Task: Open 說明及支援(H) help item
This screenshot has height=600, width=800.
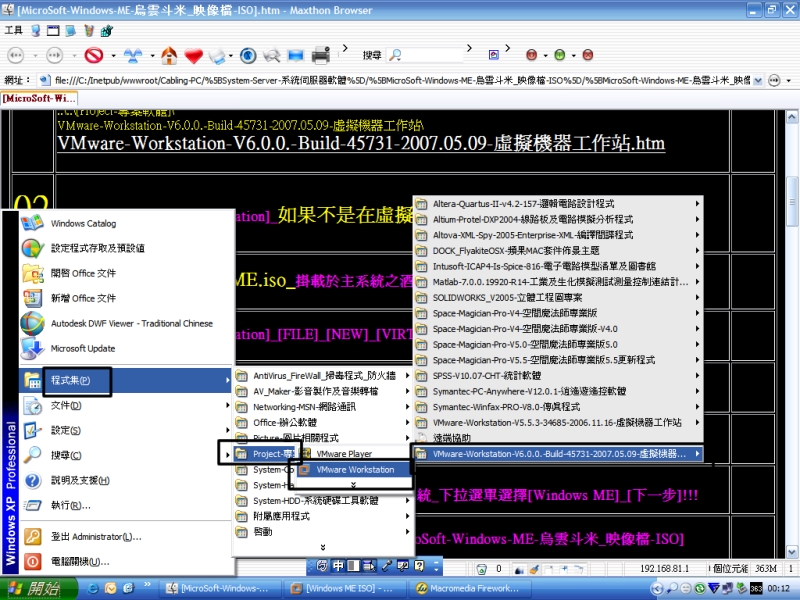Action: point(126,481)
